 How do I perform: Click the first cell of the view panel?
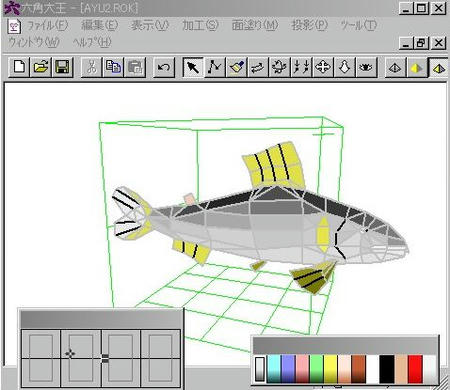click(41, 358)
